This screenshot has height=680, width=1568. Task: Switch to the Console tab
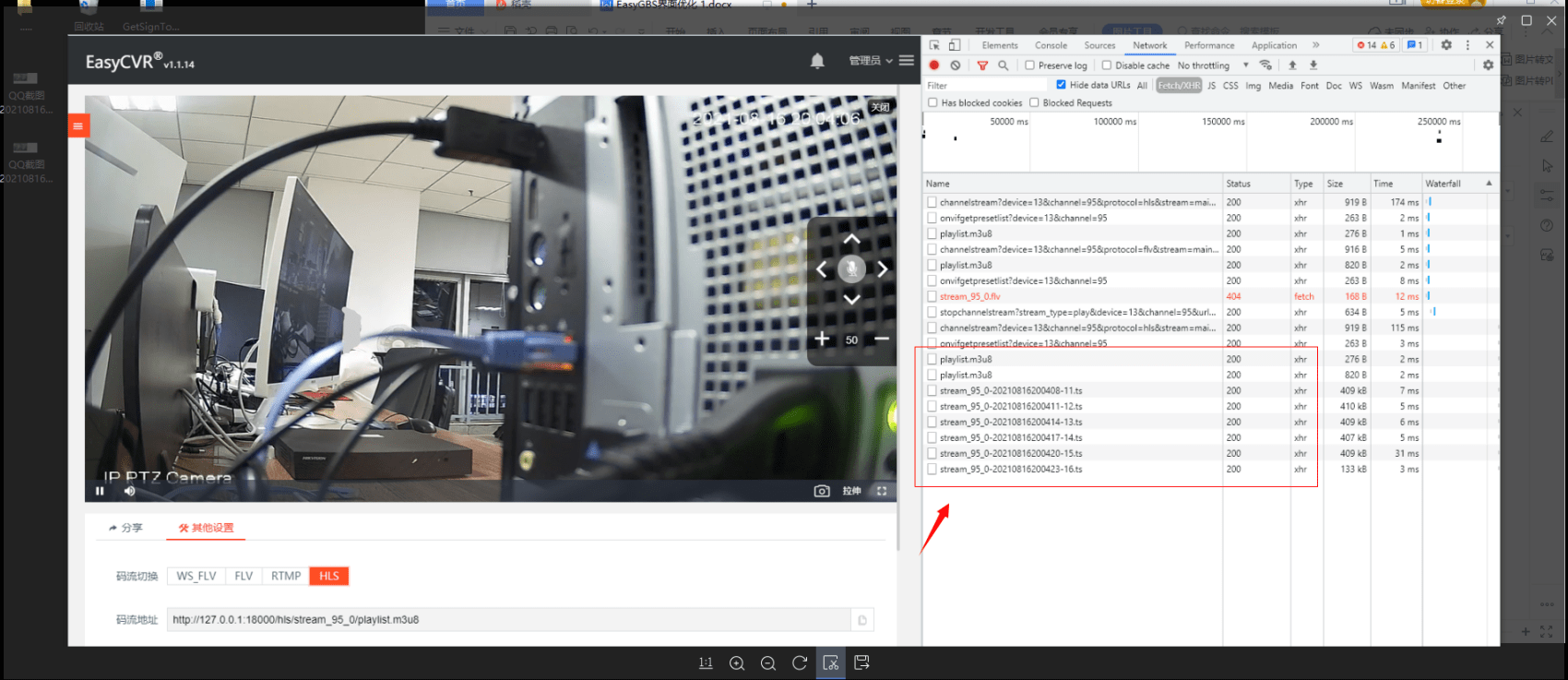[1051, 45]
